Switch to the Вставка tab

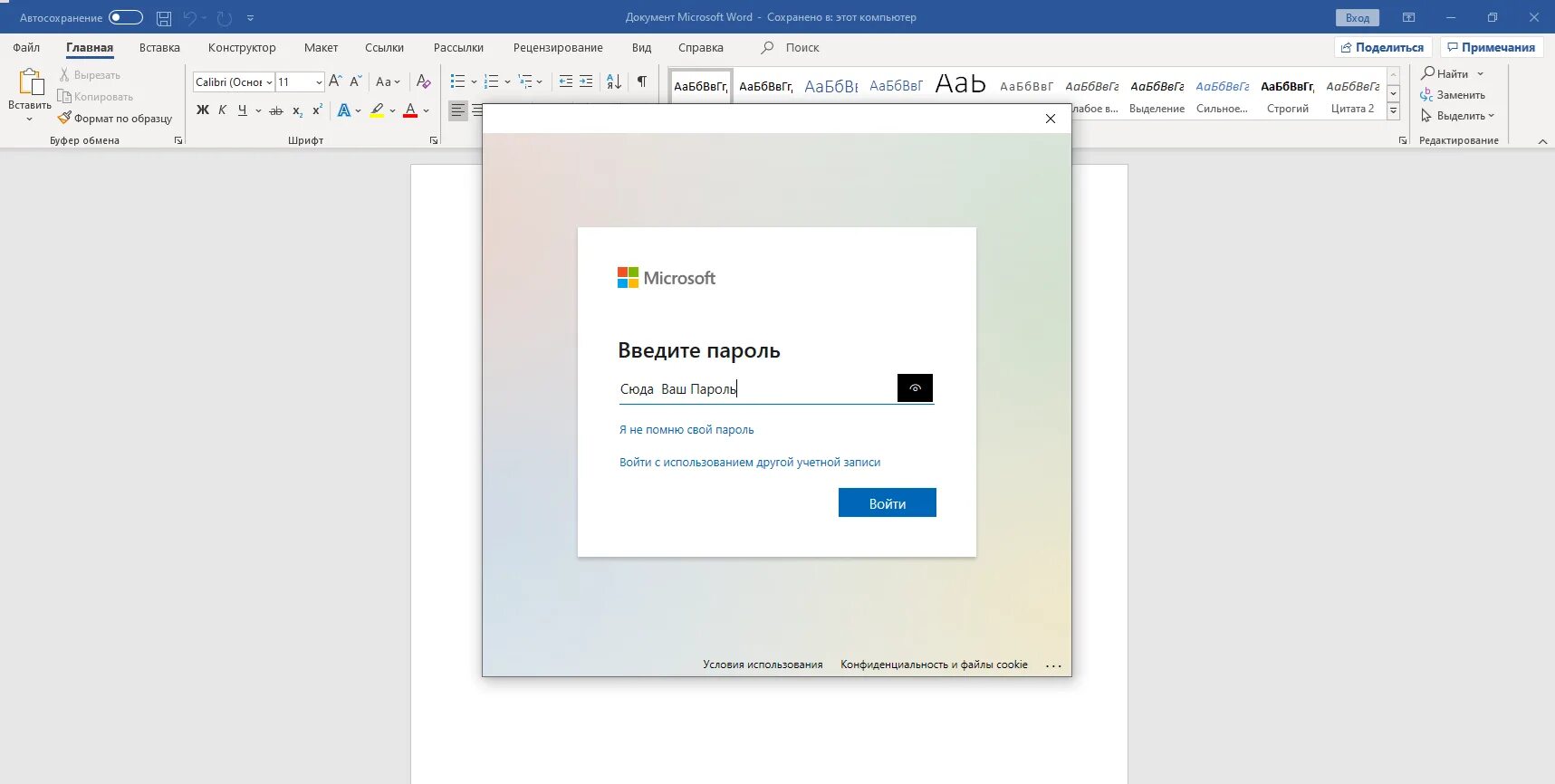pyautogui.click(x=159, y=48)
